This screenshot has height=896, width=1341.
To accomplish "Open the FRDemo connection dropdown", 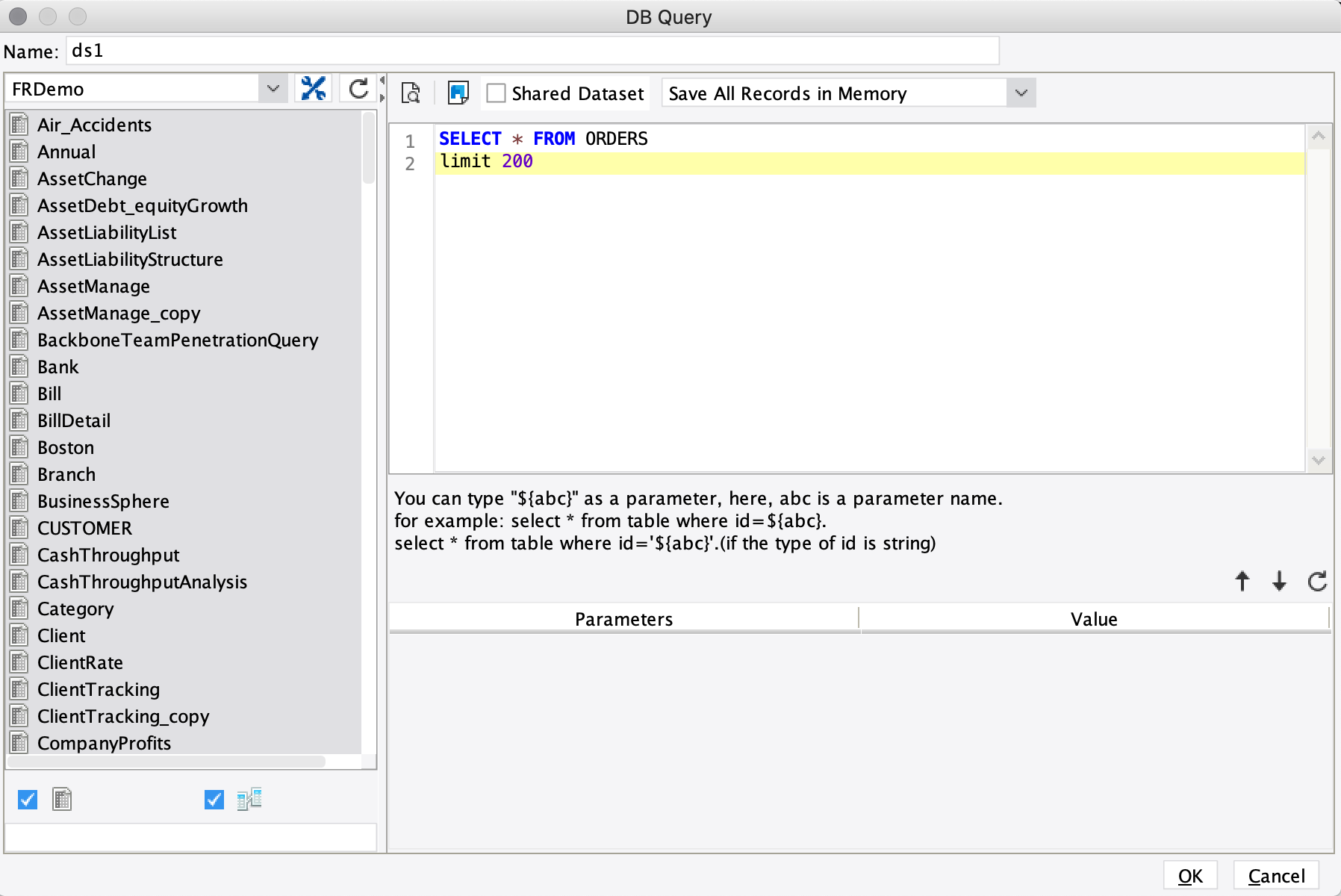I will (273, 89).
